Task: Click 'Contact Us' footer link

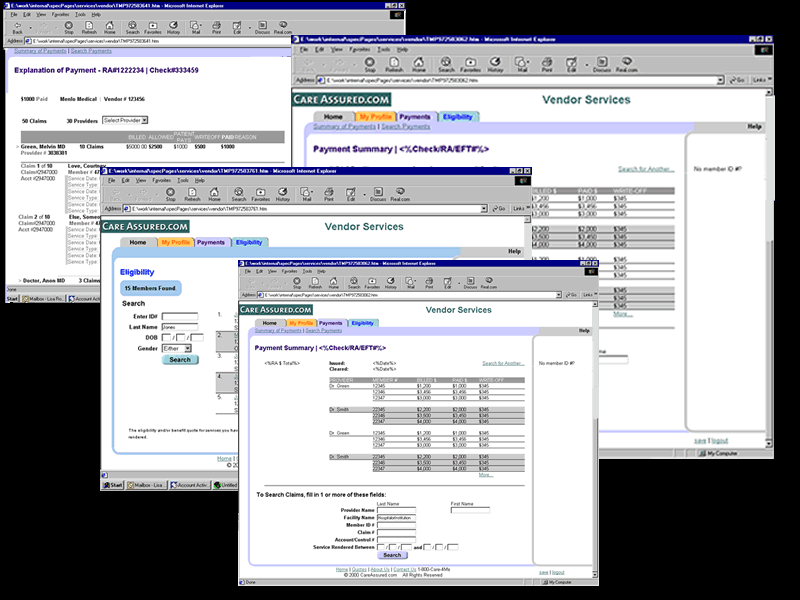Action: [x=405, y=569]
